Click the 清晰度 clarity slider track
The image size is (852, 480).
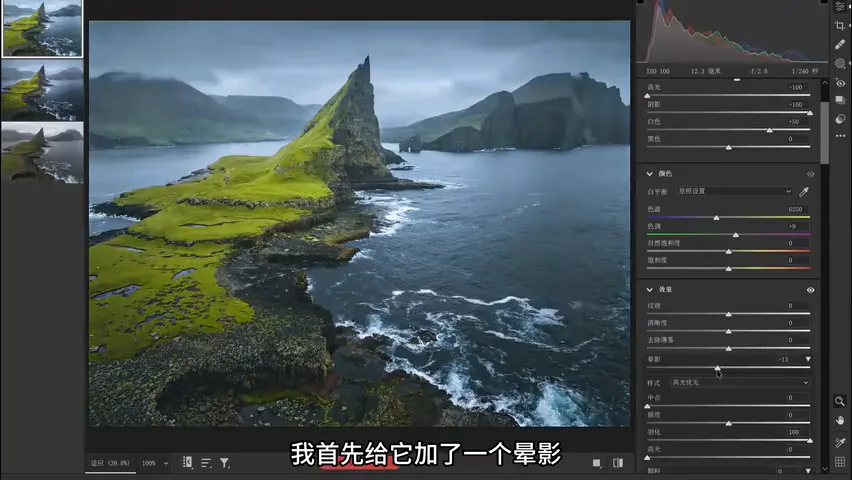(729, 331)
